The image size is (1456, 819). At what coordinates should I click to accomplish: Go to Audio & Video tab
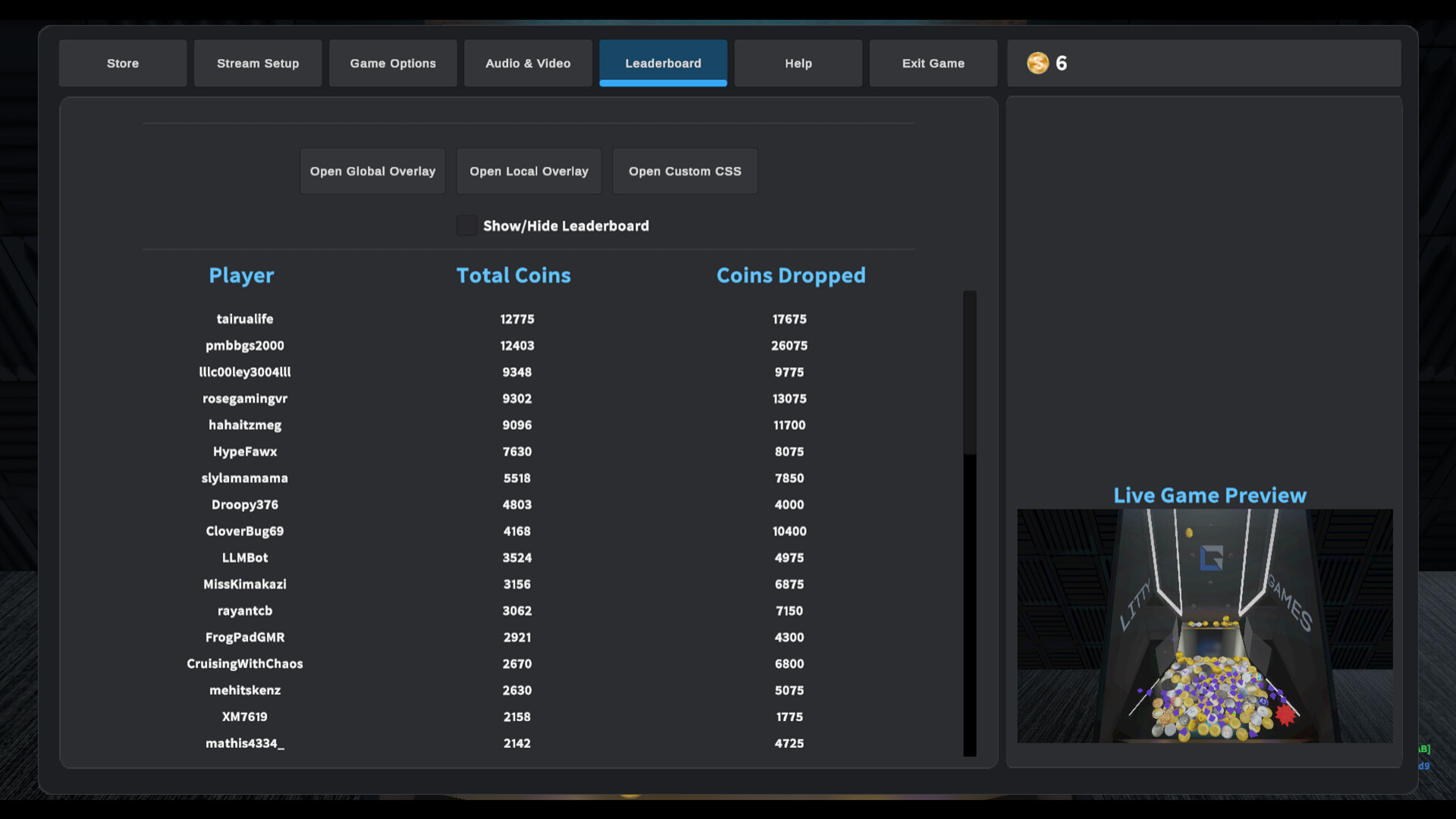[528, 63]
